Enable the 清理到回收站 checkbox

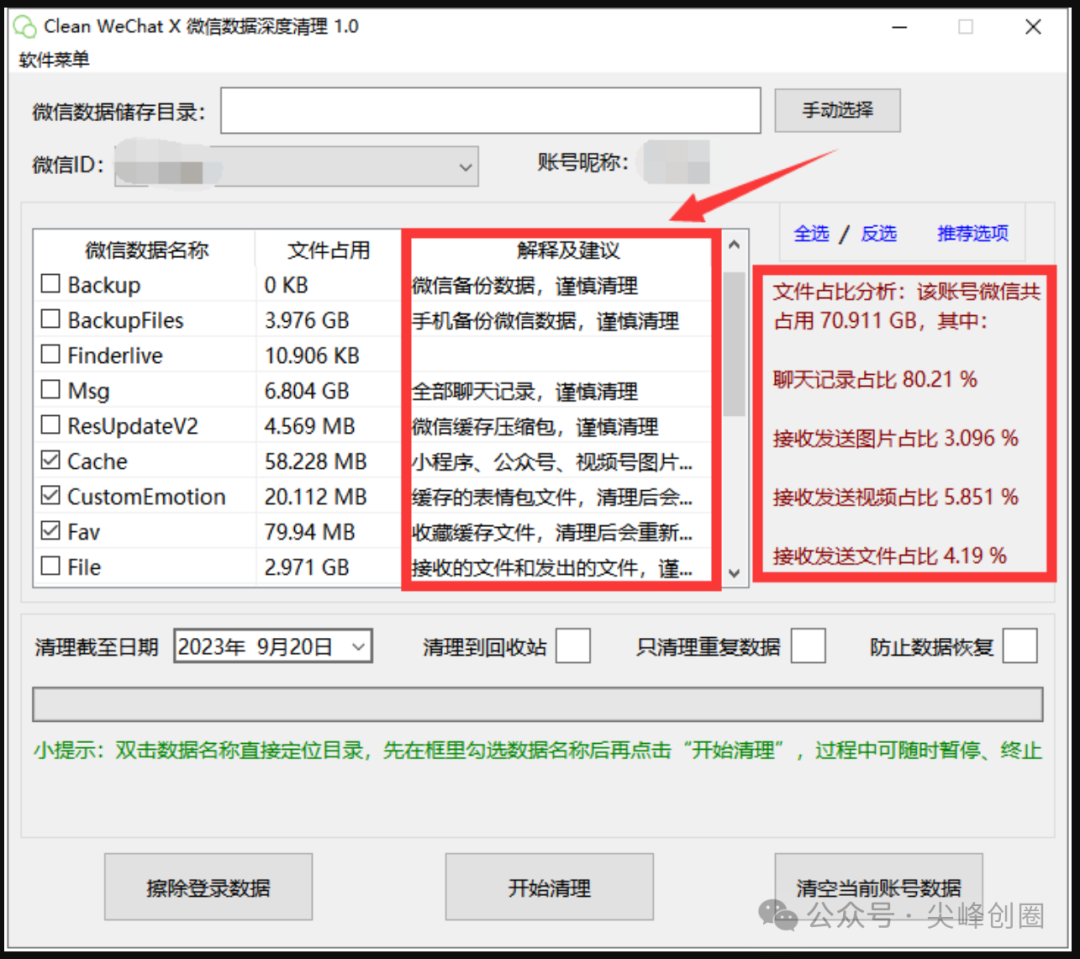click(x=573, y=646)
